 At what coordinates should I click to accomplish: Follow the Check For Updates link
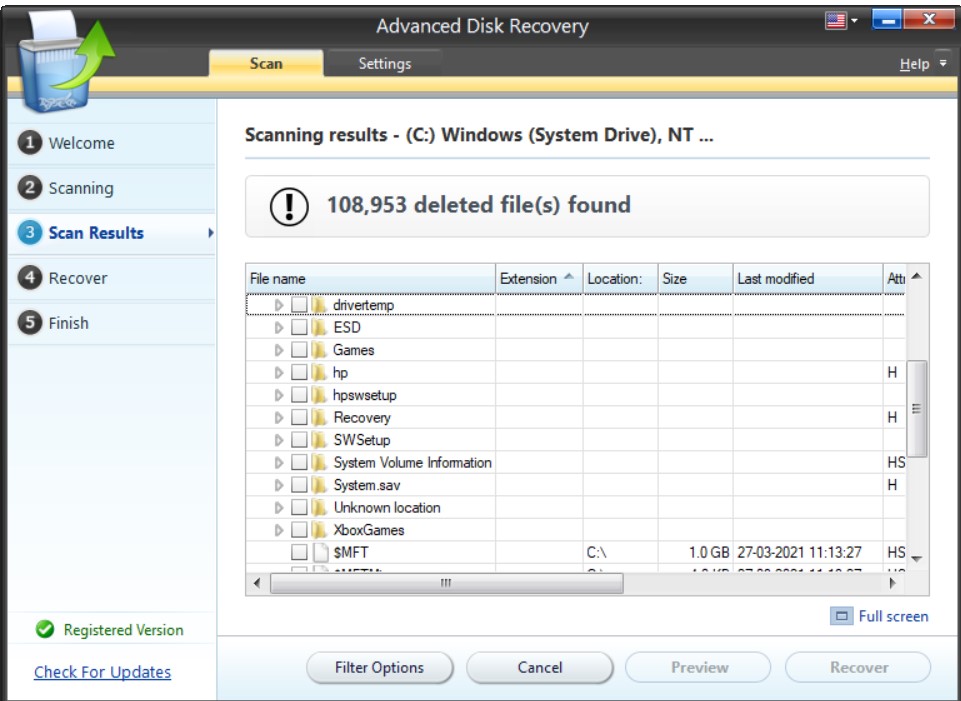[x=102, y=672]
